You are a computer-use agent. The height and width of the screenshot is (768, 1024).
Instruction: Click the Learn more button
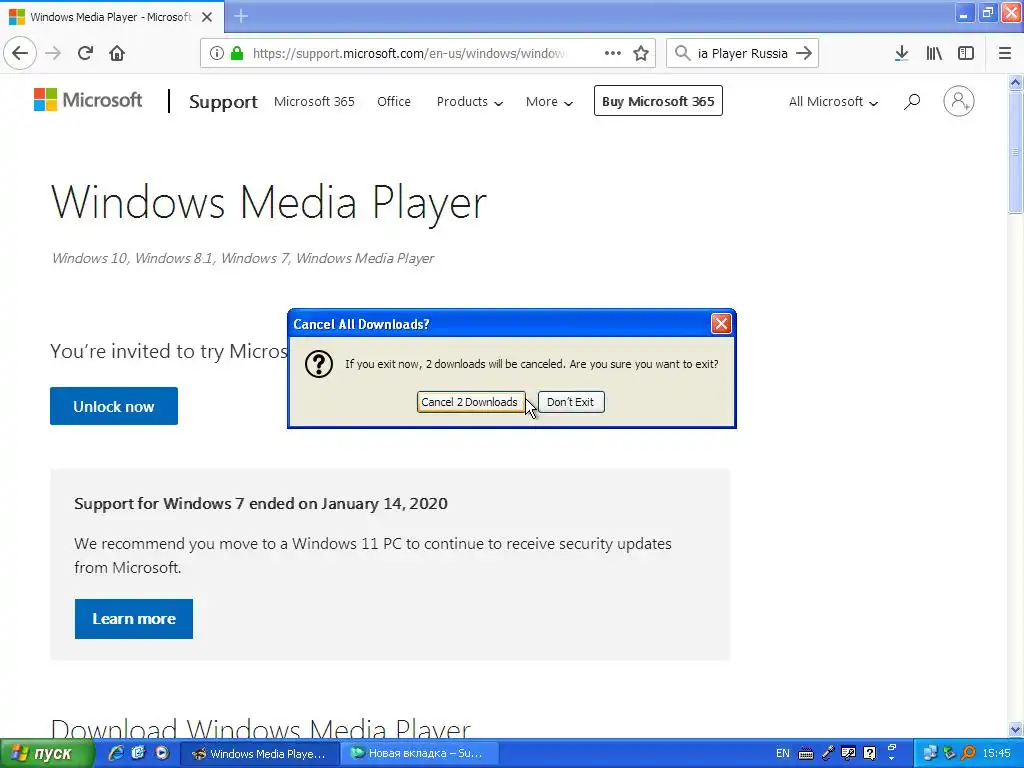(x=134, y=619)
